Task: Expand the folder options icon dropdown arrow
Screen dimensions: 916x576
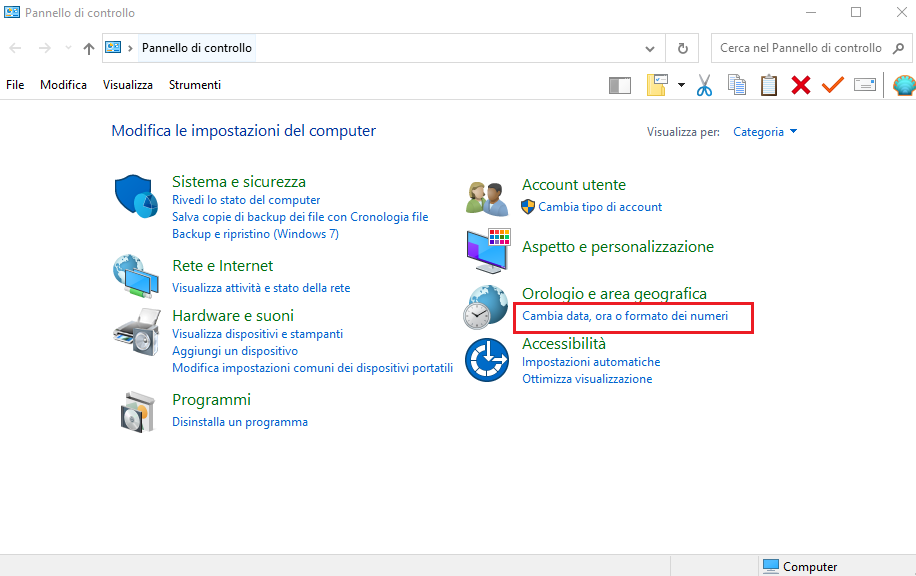Action: 681,85
